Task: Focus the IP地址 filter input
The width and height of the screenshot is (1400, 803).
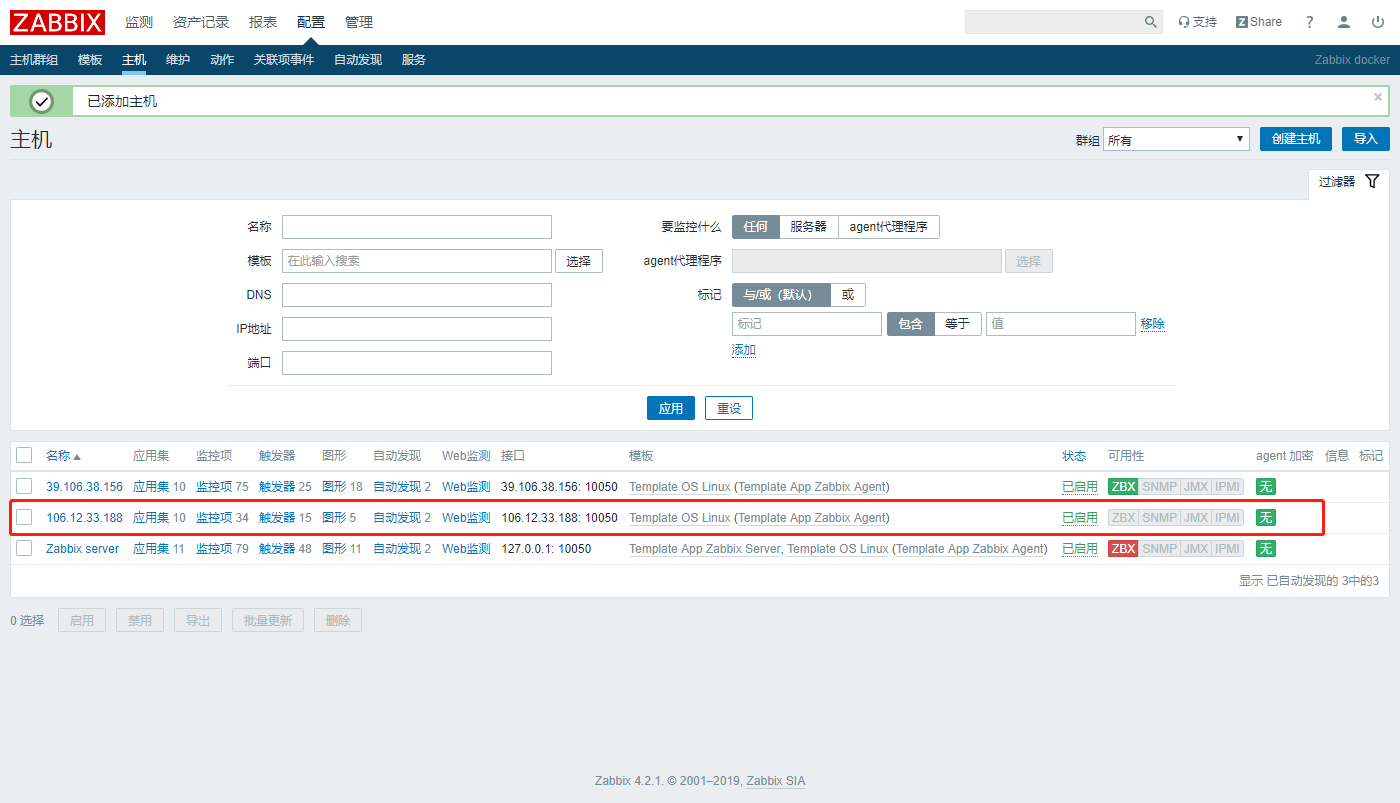Action: click(417, 329)
